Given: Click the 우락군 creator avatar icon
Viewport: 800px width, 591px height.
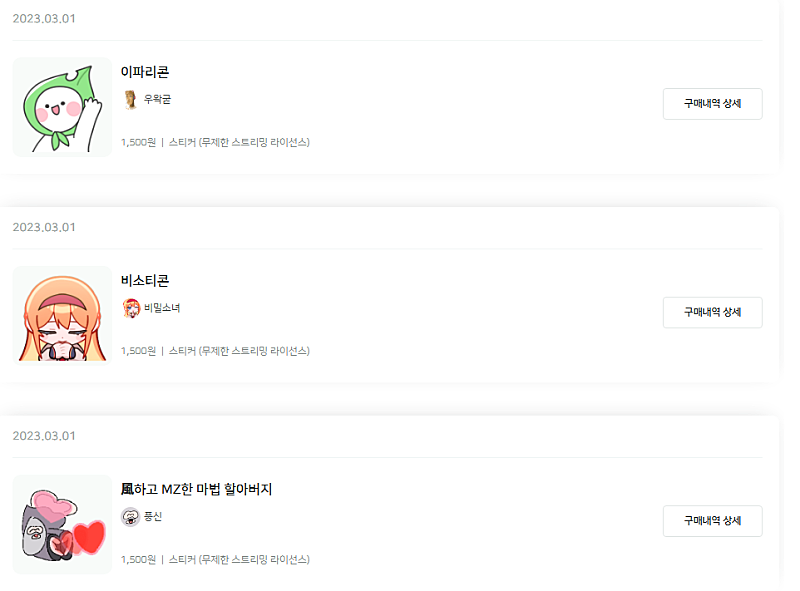Looking at the screenshot, I should coord(130,99).
